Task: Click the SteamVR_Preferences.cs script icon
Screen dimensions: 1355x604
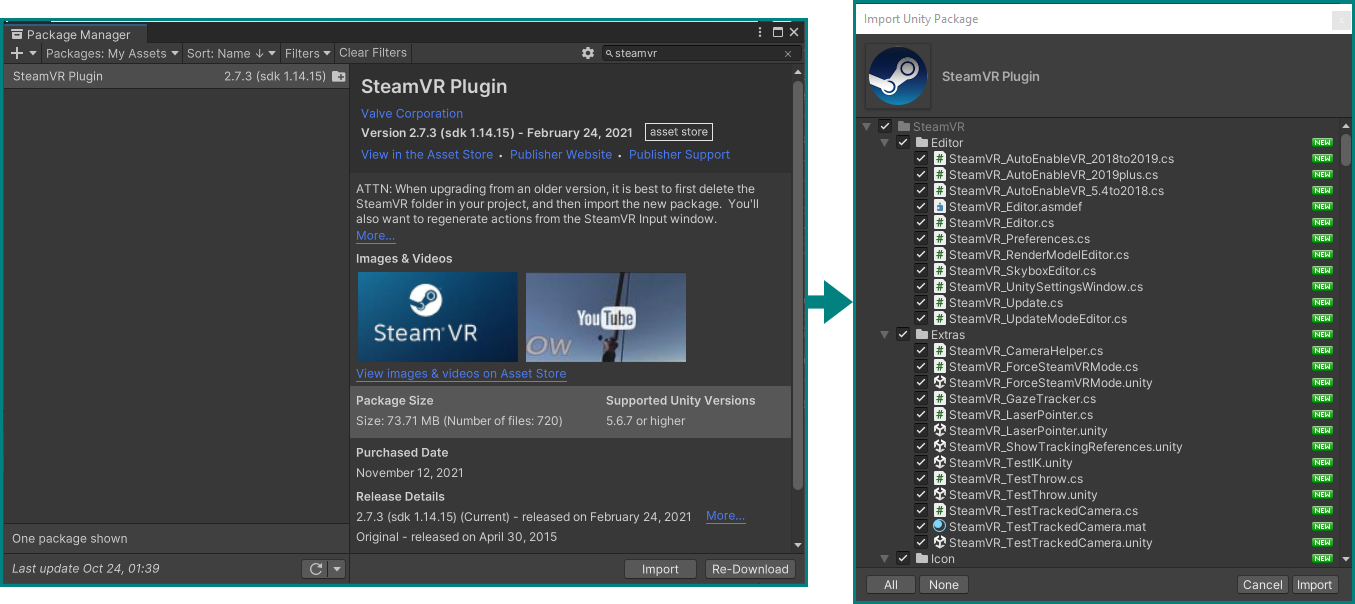Action: pos(940,239)
